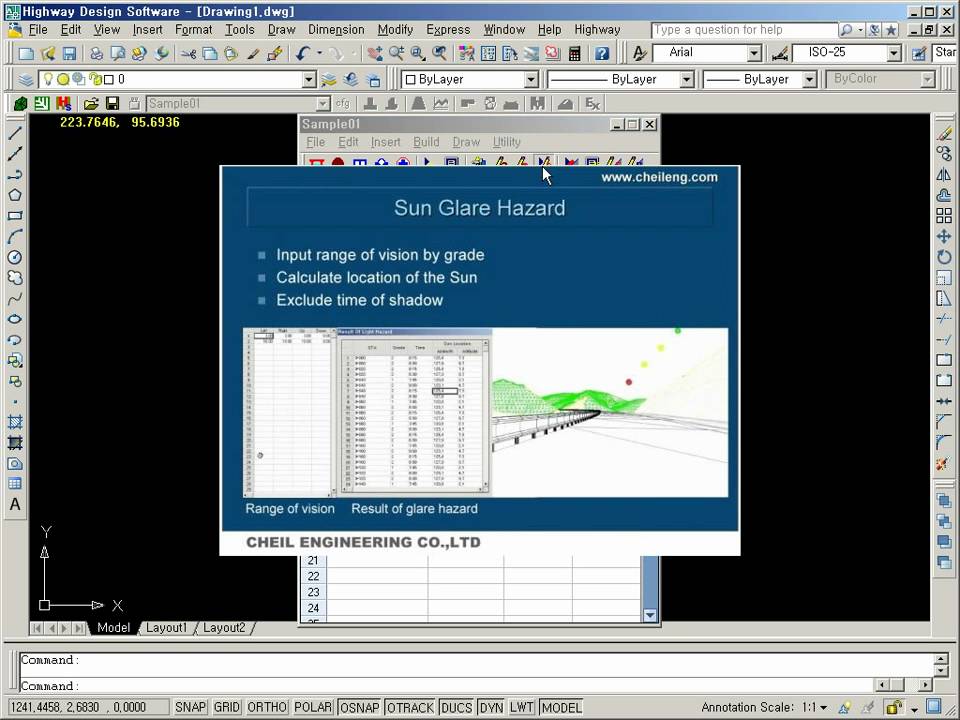
Task: Open the Table tool
Action: [x=15, y=484]
